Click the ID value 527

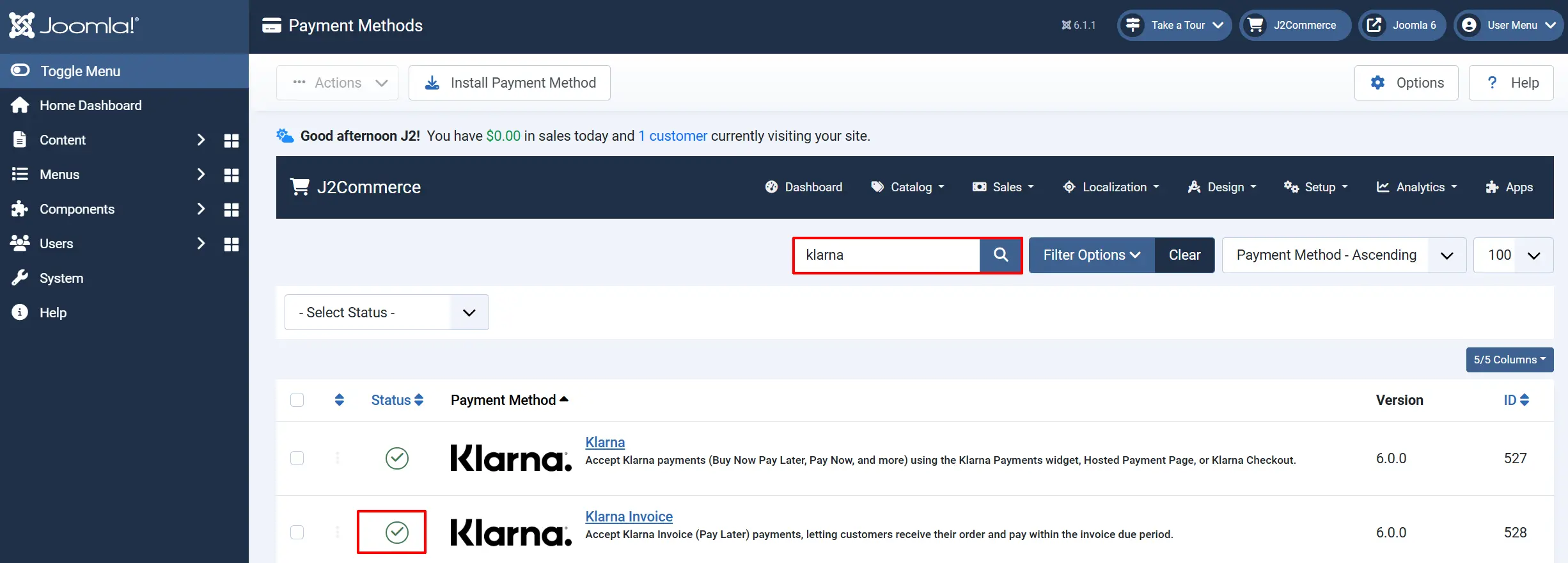(x=1516, y=458)
